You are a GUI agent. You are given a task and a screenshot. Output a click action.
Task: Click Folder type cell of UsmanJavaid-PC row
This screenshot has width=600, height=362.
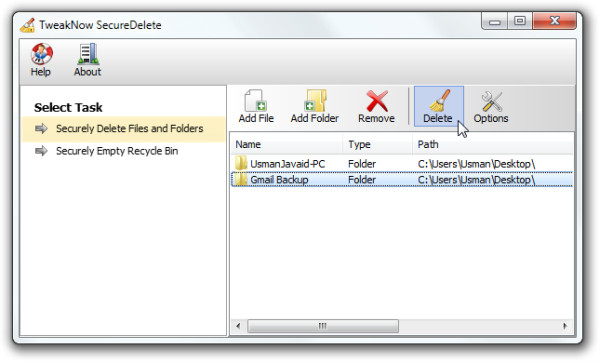[x=362, y=164]
